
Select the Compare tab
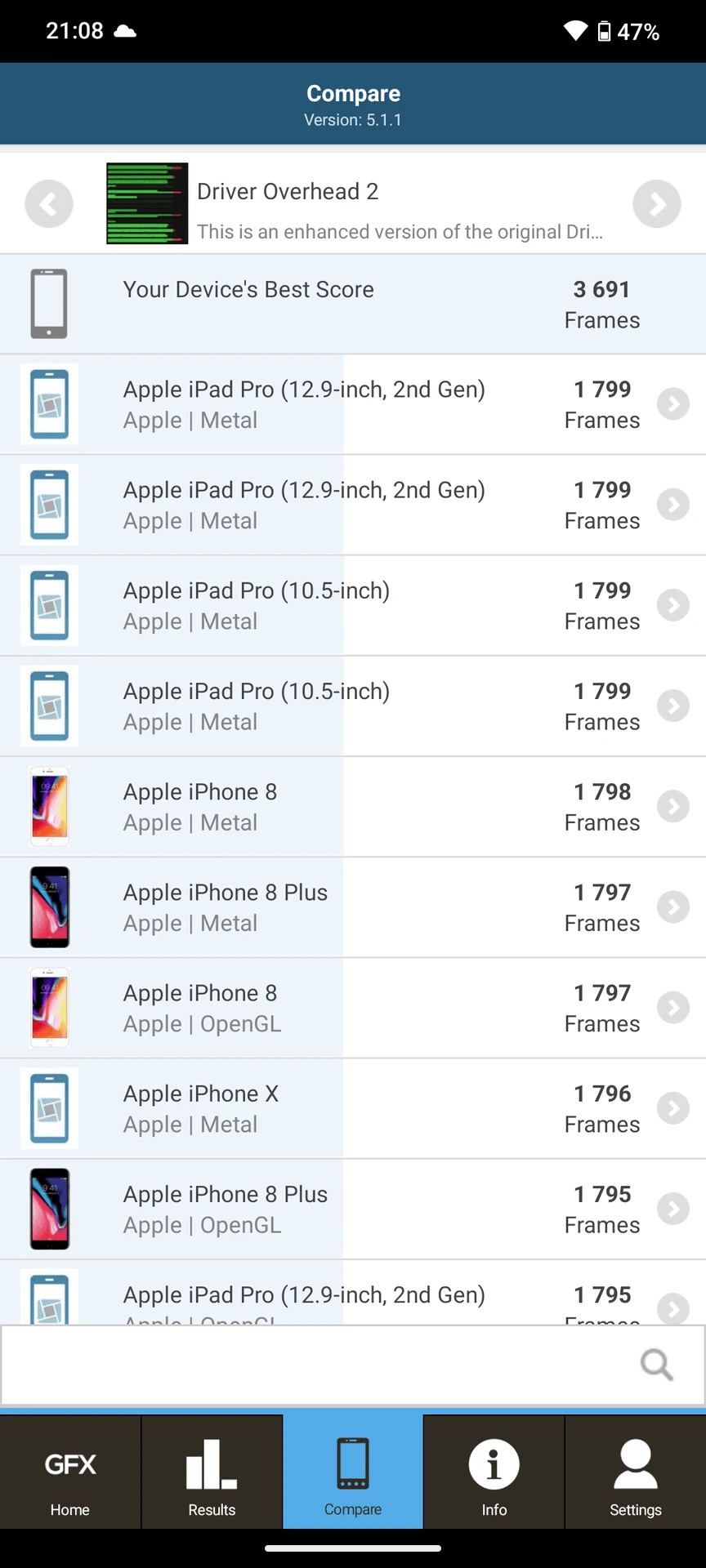pos(353,1472)
